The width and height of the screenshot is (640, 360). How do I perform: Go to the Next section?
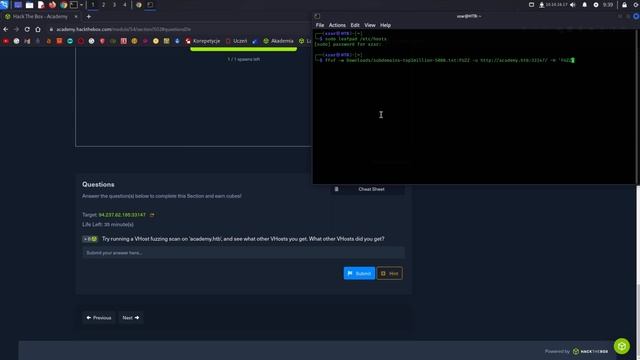coord(131,318)
